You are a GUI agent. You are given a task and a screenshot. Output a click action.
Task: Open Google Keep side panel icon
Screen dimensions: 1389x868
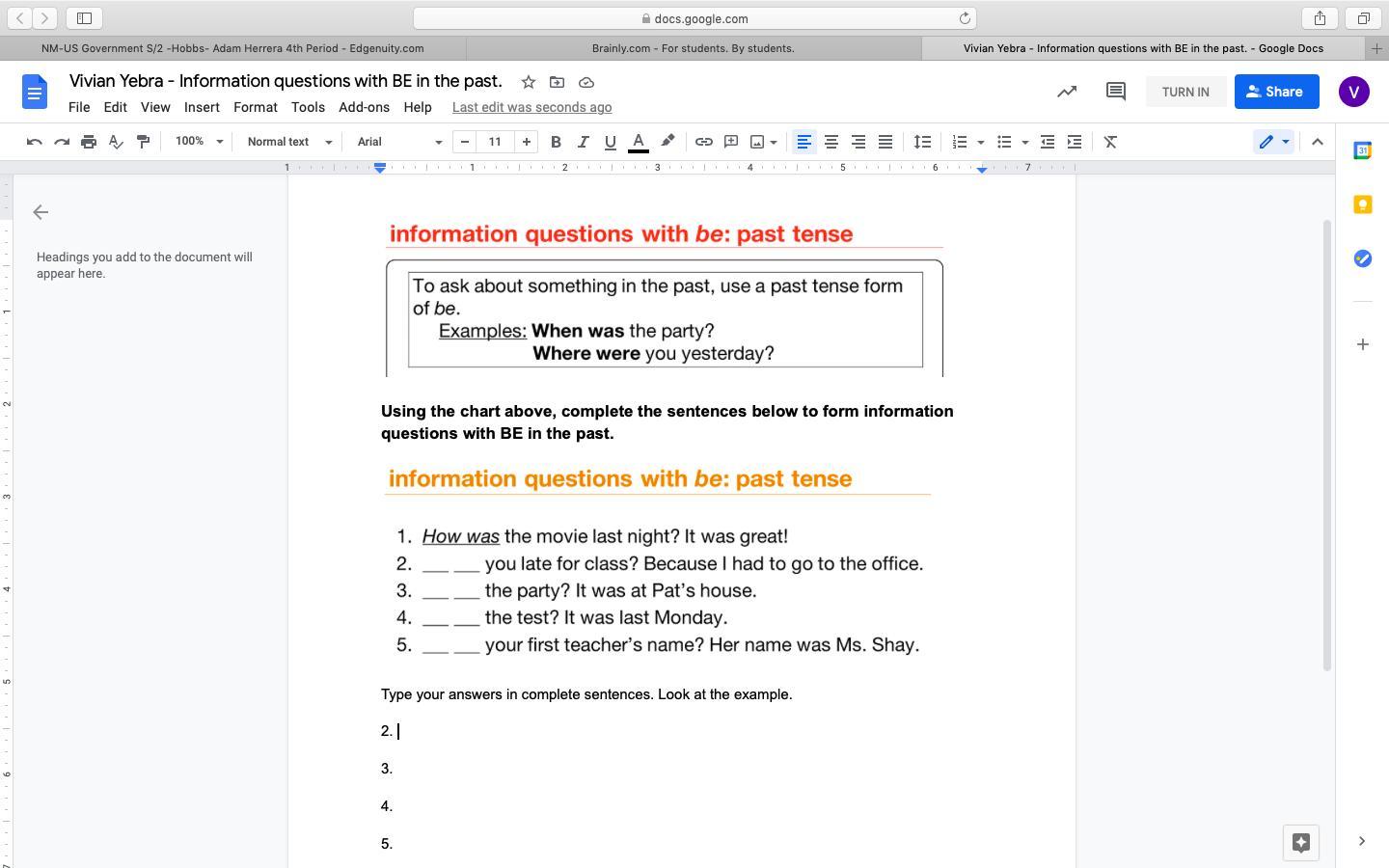coord(1362,204)
